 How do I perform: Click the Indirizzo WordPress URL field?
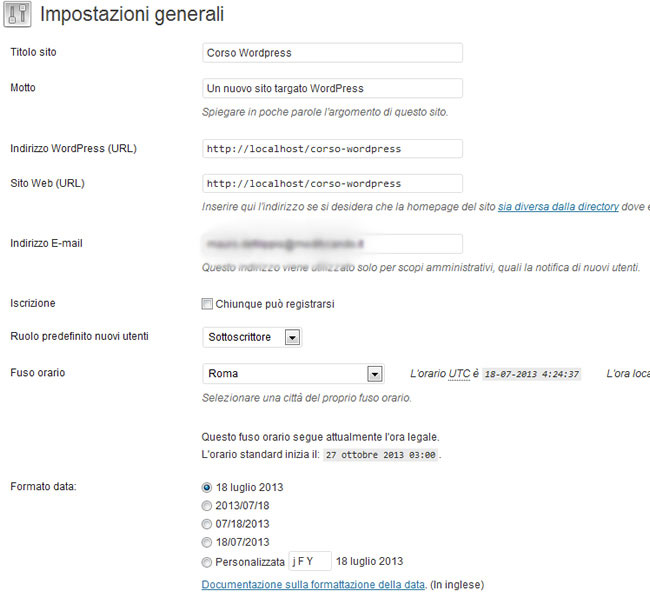tap(332, 149)
